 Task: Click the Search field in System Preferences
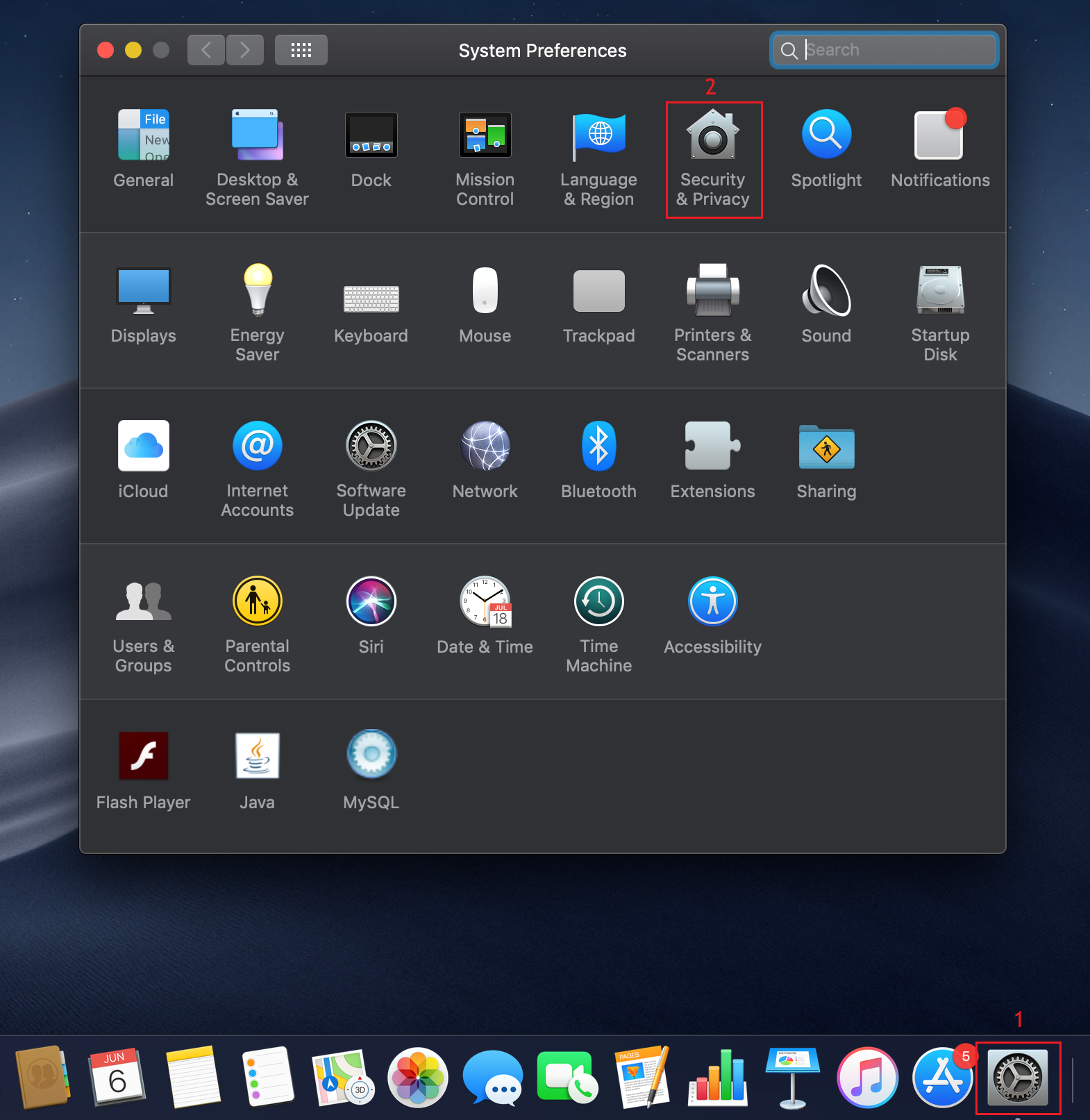point(884,50)
